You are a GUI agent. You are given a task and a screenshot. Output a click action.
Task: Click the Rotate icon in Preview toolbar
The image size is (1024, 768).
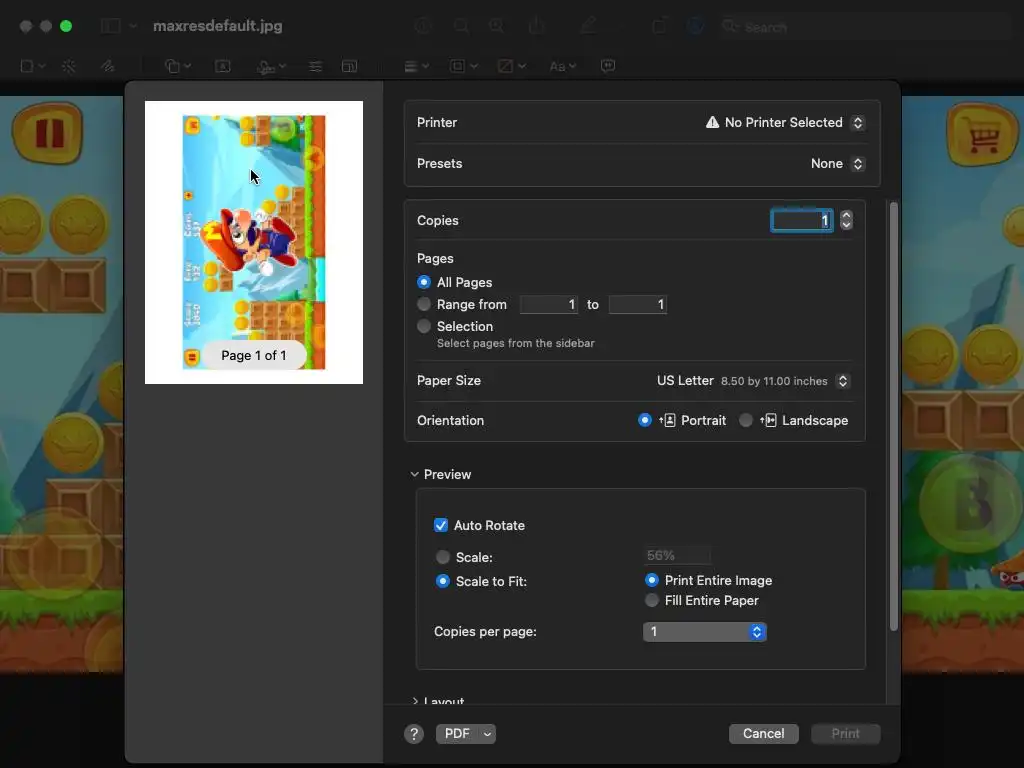click(x=660, y=26)
